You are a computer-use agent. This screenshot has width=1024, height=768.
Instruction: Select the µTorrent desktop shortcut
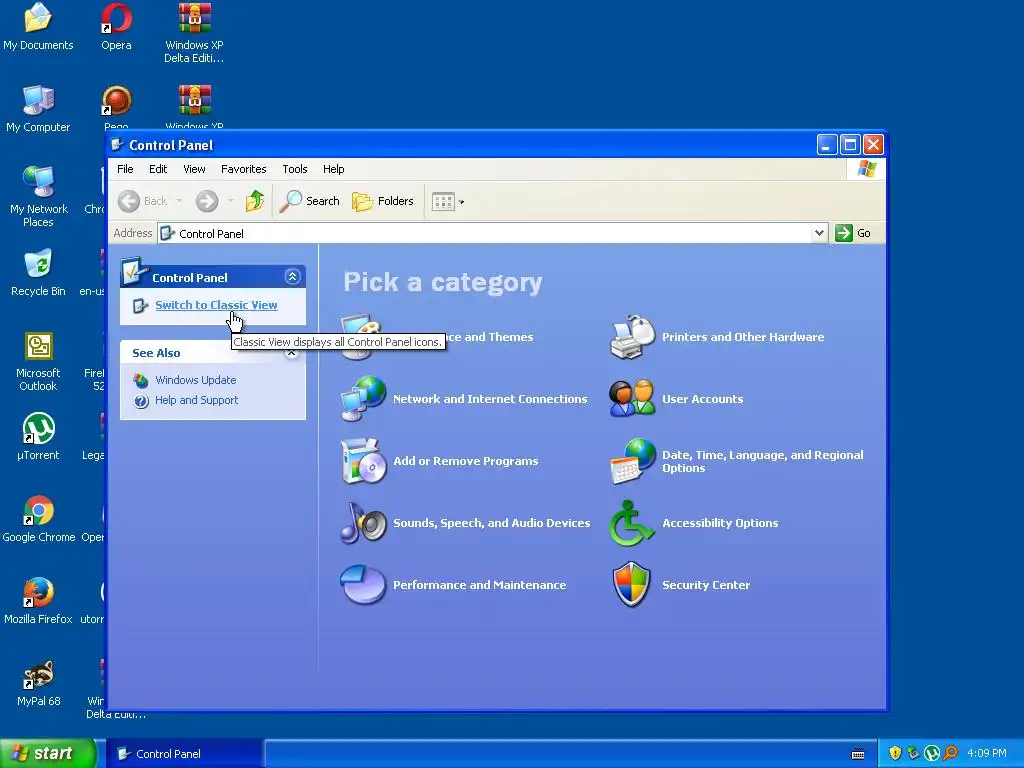pyautogui.click(x=38, y=437)
